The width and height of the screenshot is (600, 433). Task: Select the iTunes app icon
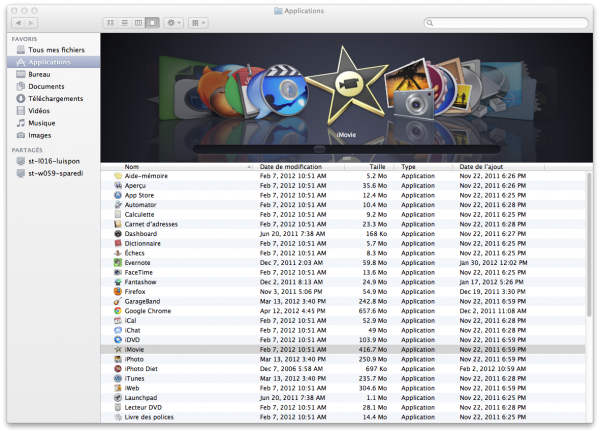coord(118,378)
